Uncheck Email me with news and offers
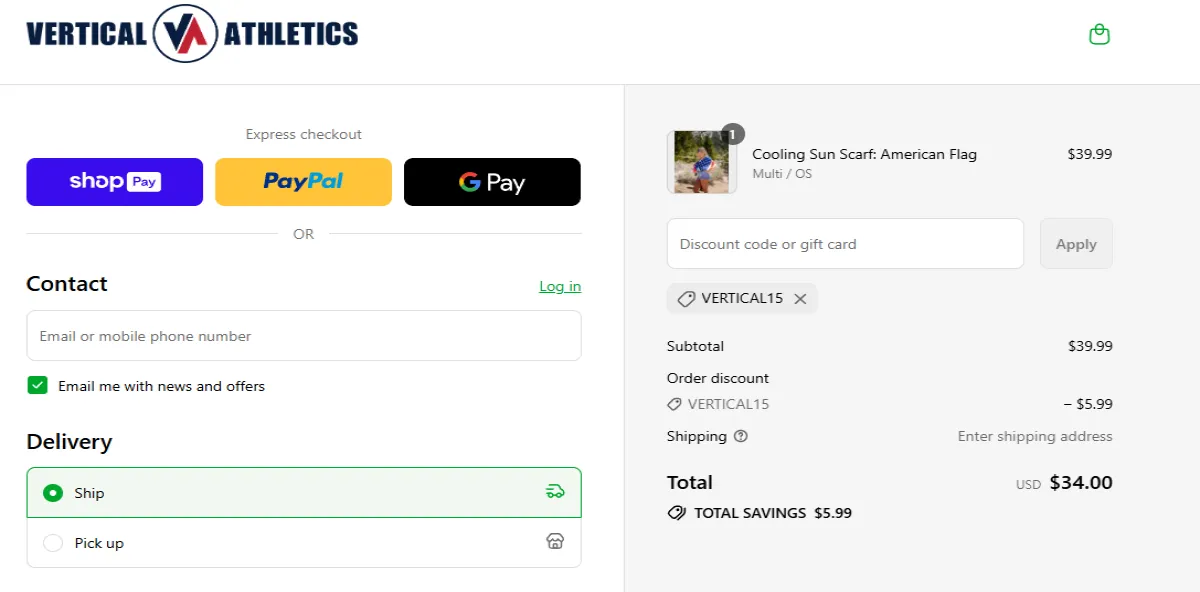 [37, 384]
